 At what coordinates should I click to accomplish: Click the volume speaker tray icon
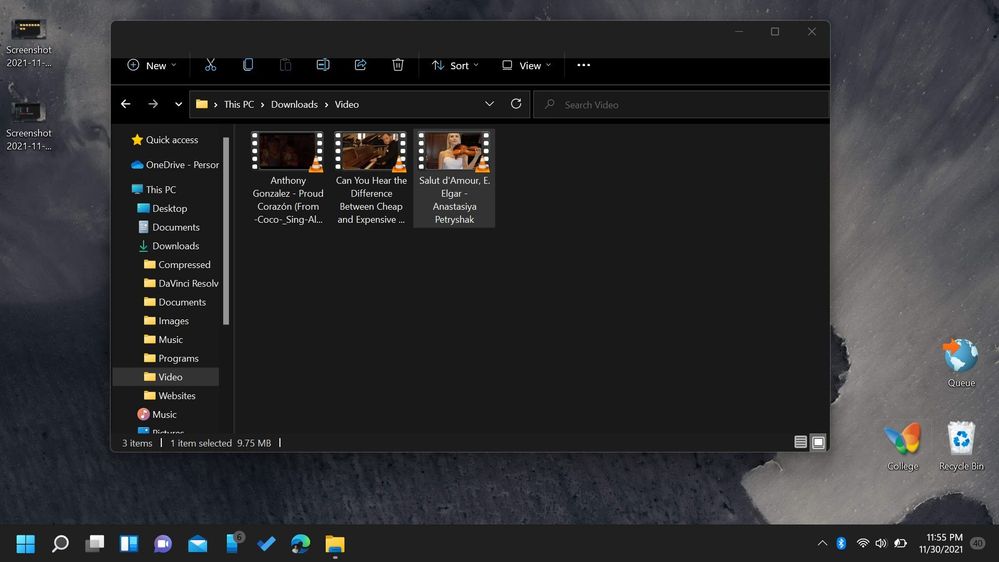click(881, 544)
